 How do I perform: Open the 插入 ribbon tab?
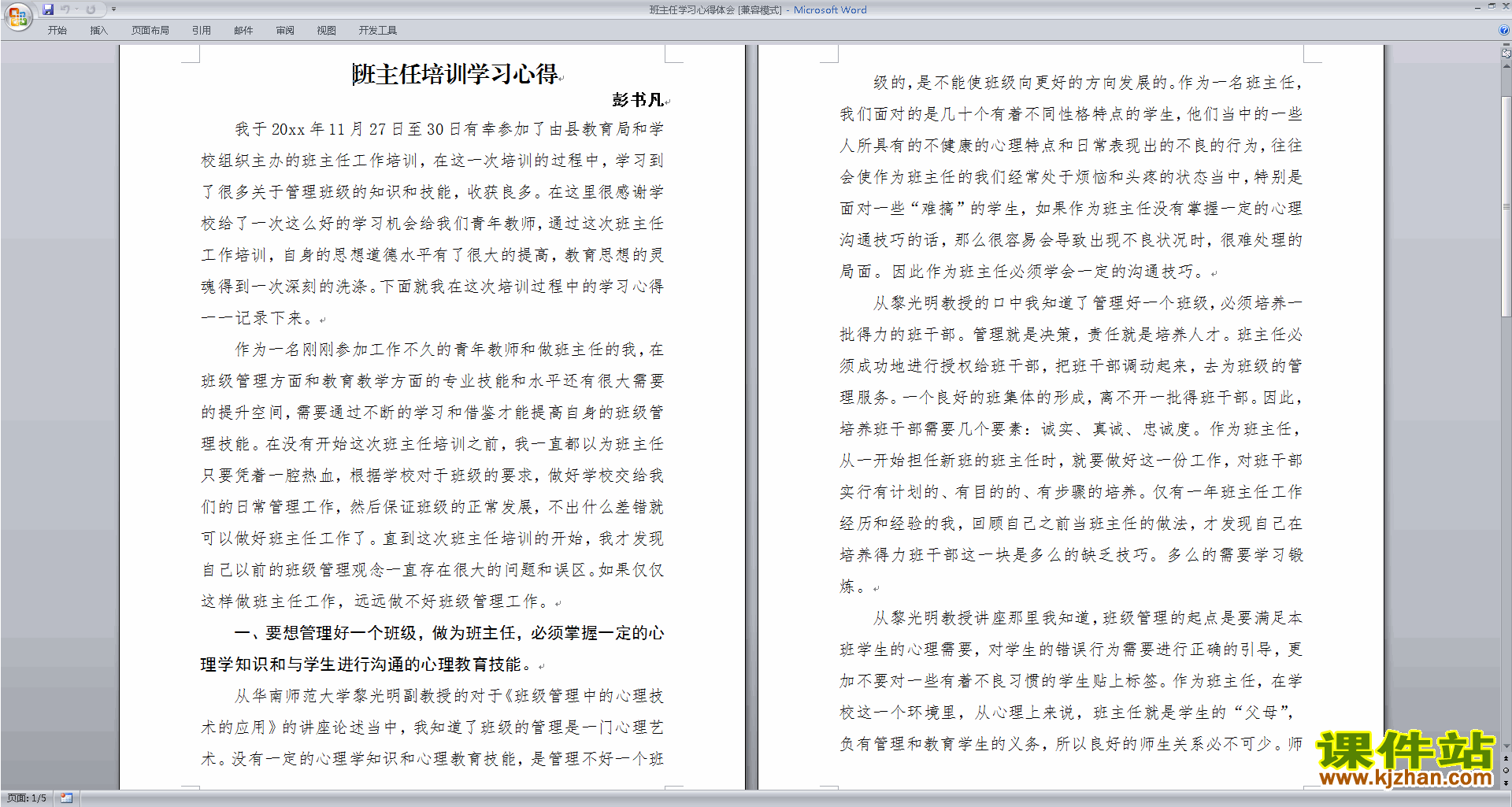(x=98, y=31)
